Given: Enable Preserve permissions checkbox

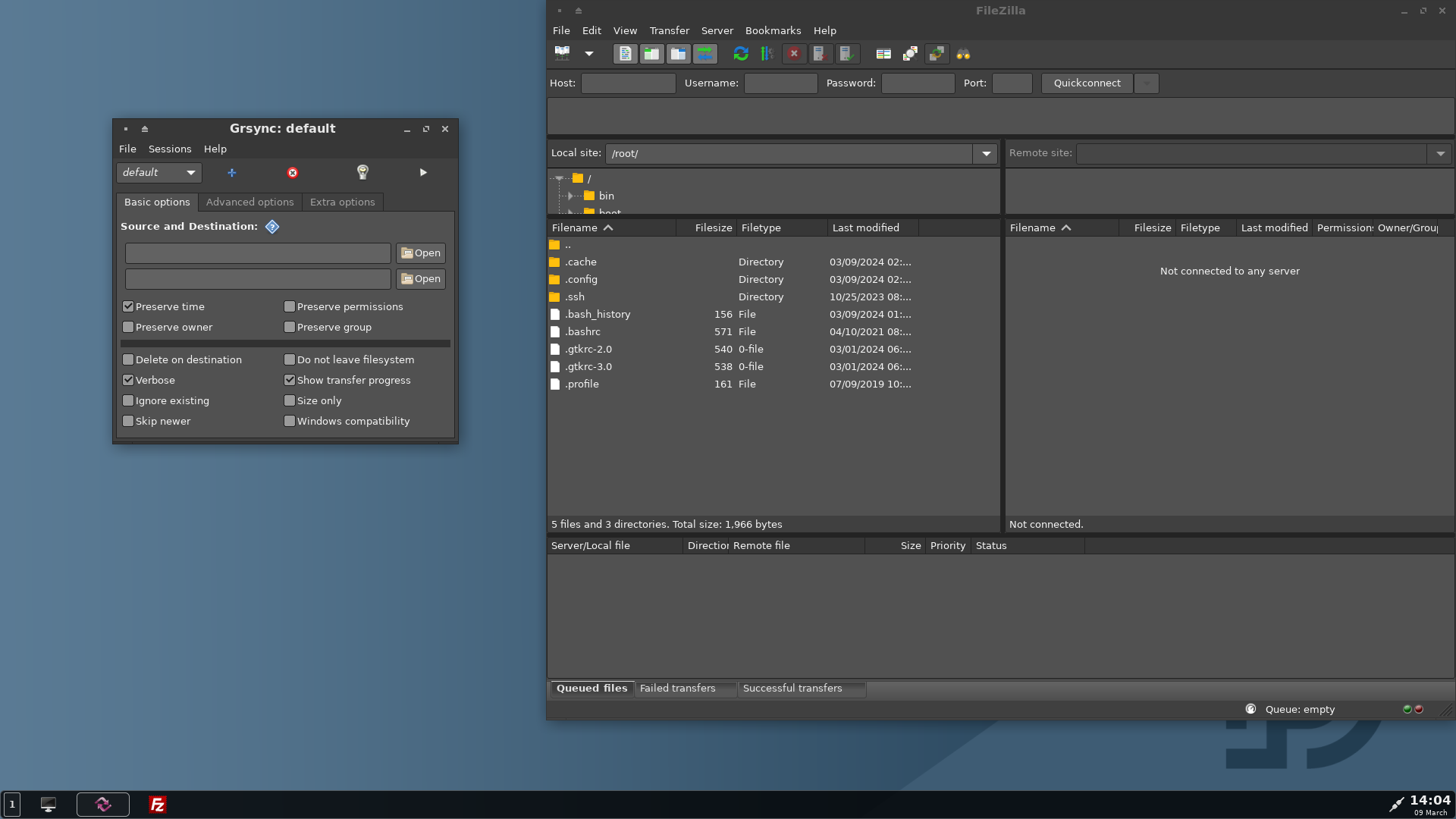Looking at the screenshot, I should [290, 307].
